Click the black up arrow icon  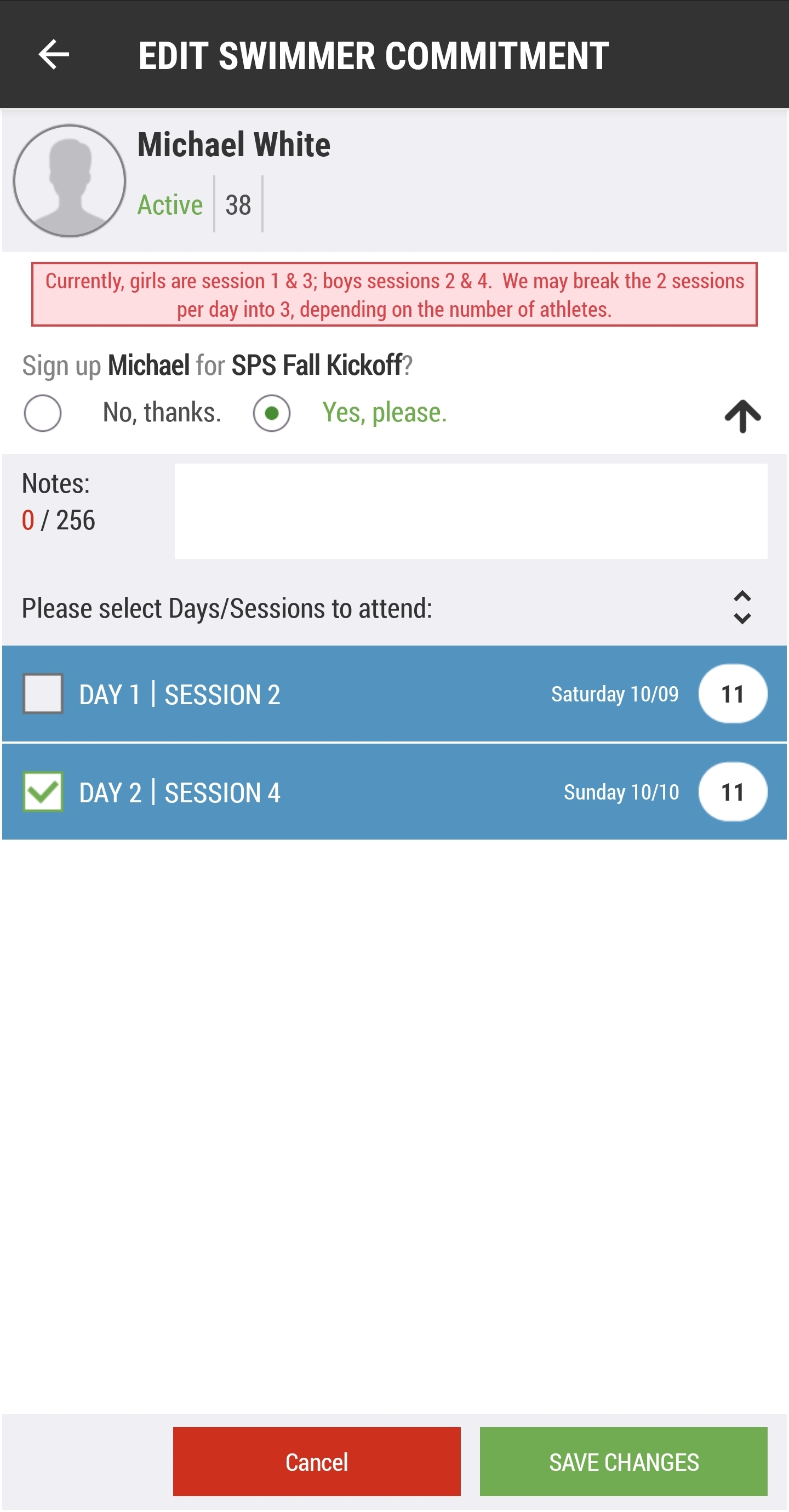click(742, 415)
